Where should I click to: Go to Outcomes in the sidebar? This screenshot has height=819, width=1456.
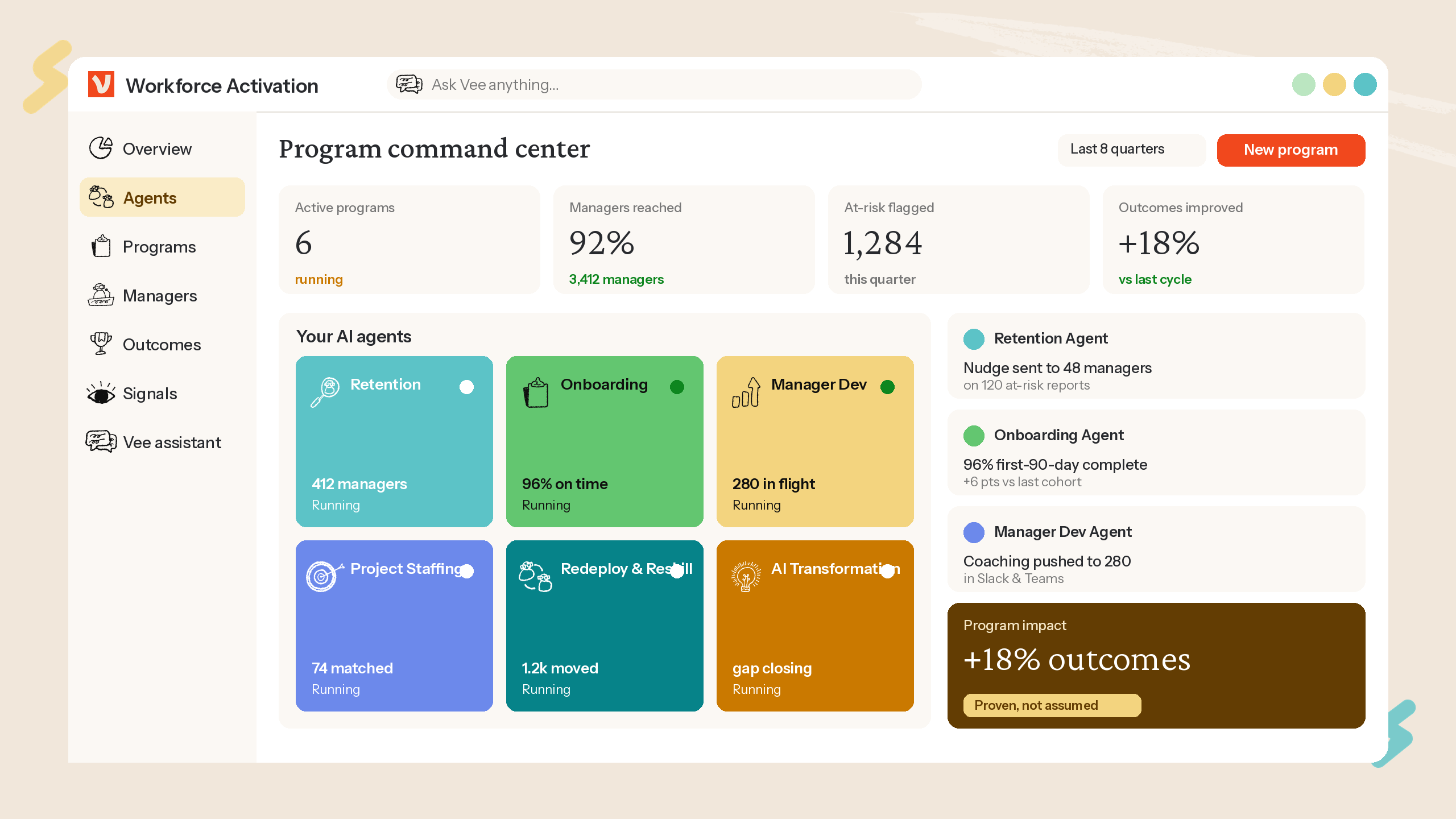[x=162, y=344]
